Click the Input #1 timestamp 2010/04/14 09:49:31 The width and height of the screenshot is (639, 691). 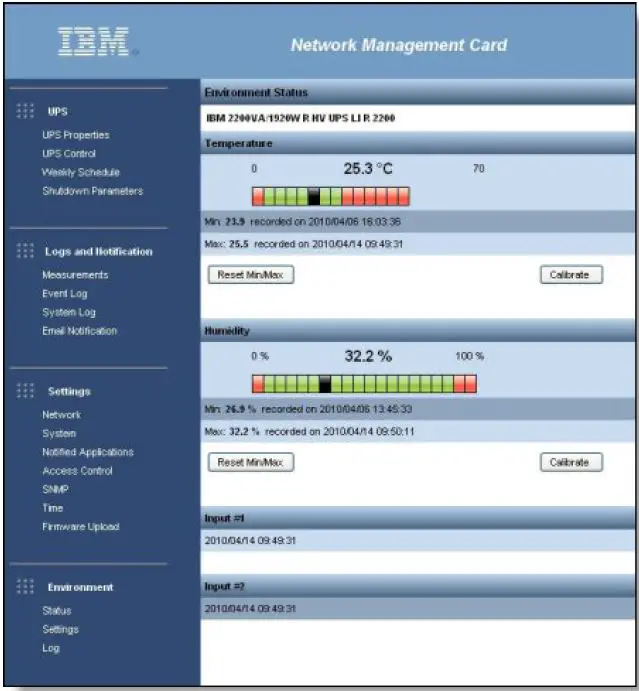[250, 541]
